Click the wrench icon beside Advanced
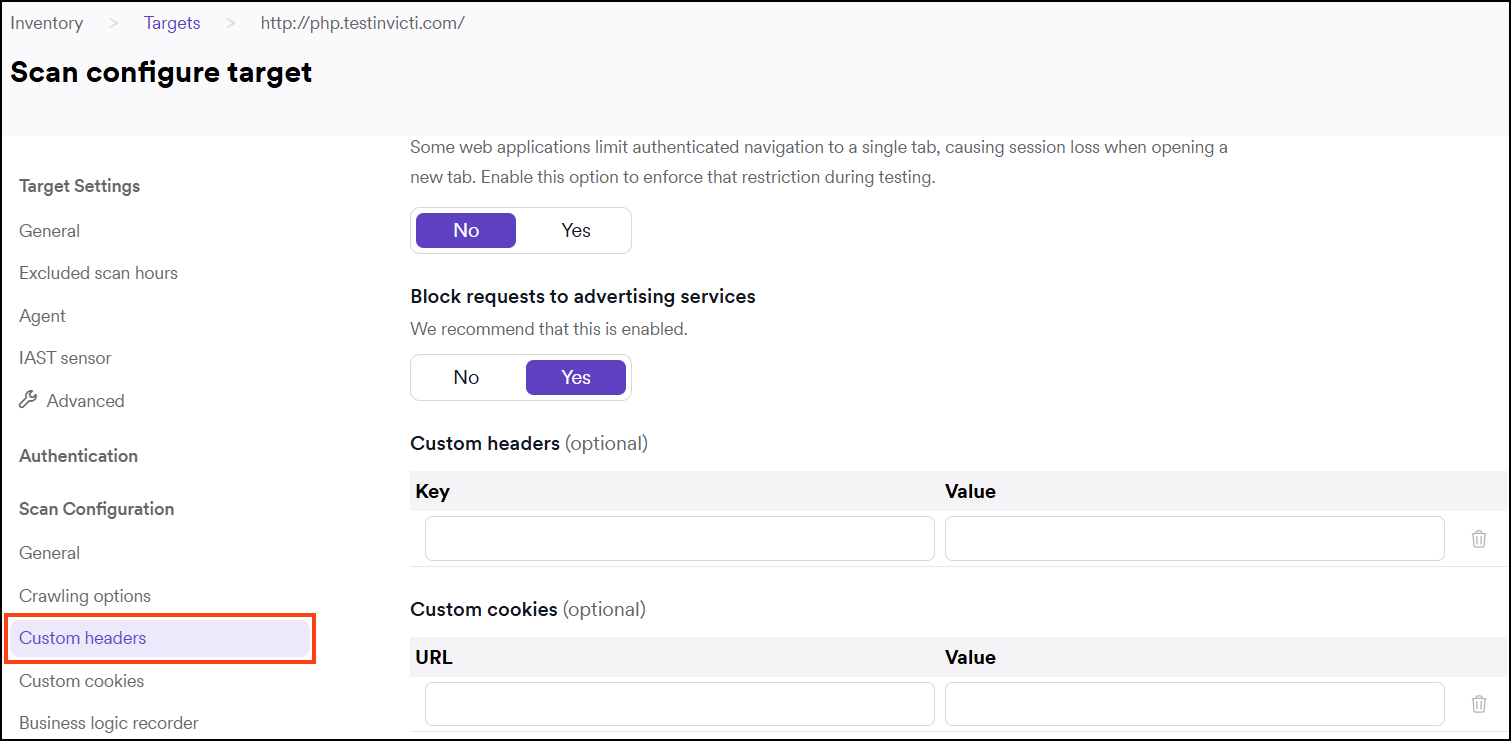This screenshot has width=1511, height=741. (29, 400)
